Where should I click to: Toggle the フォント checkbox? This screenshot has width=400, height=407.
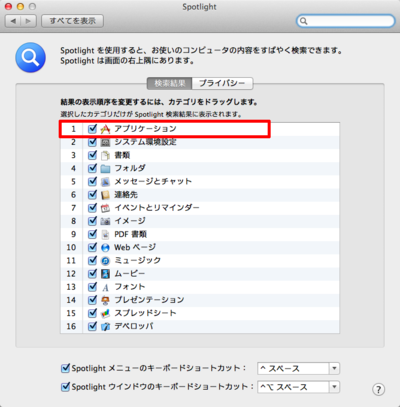92,287
